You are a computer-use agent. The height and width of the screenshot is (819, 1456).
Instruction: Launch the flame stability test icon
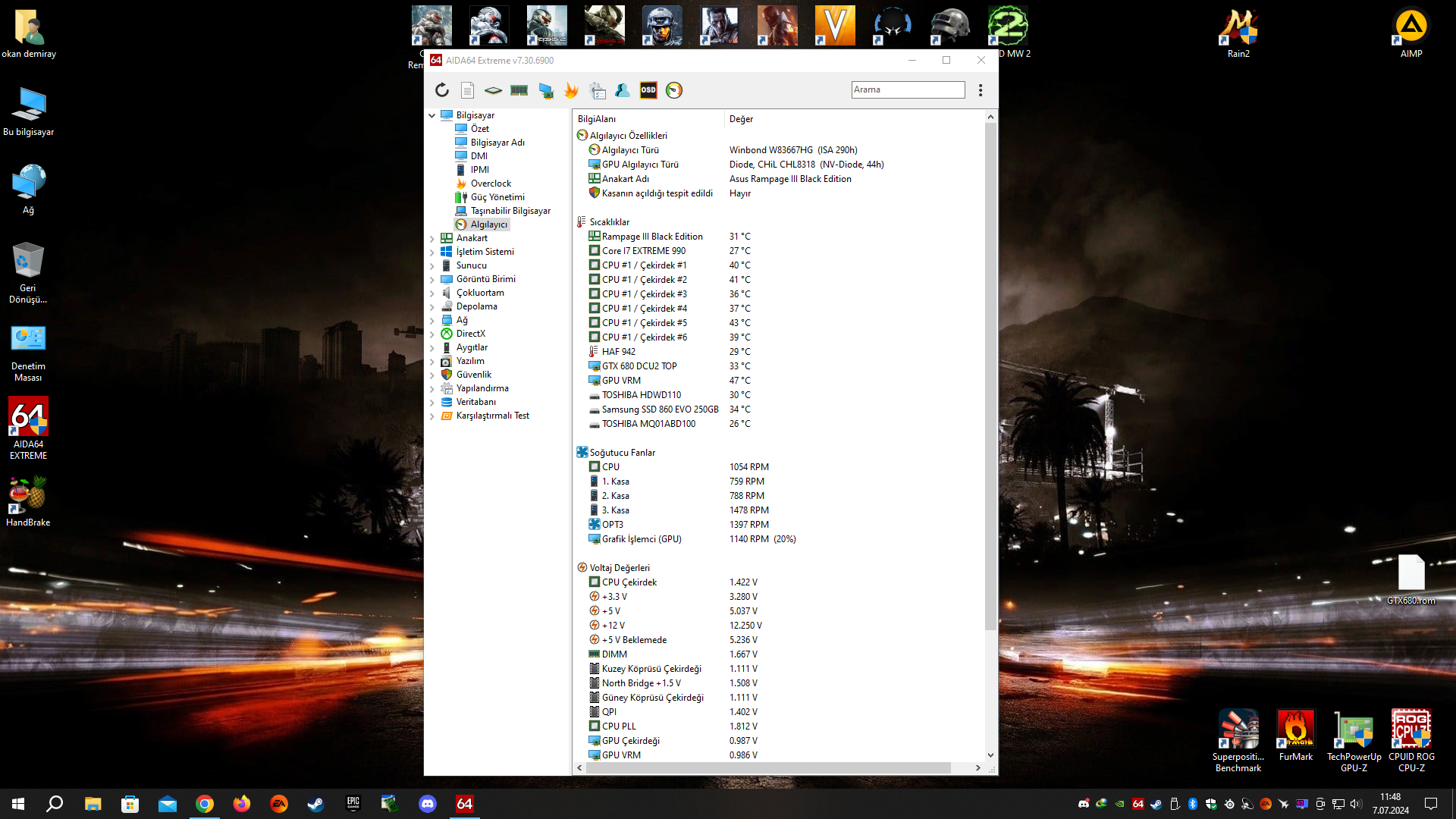(571, 90)
